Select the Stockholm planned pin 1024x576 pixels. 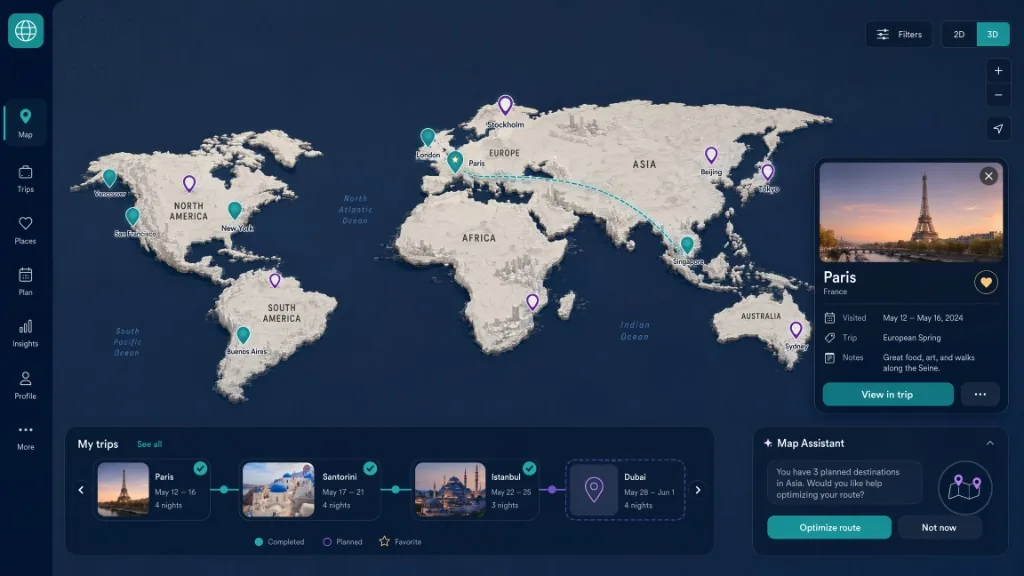[x=505, y=104]
